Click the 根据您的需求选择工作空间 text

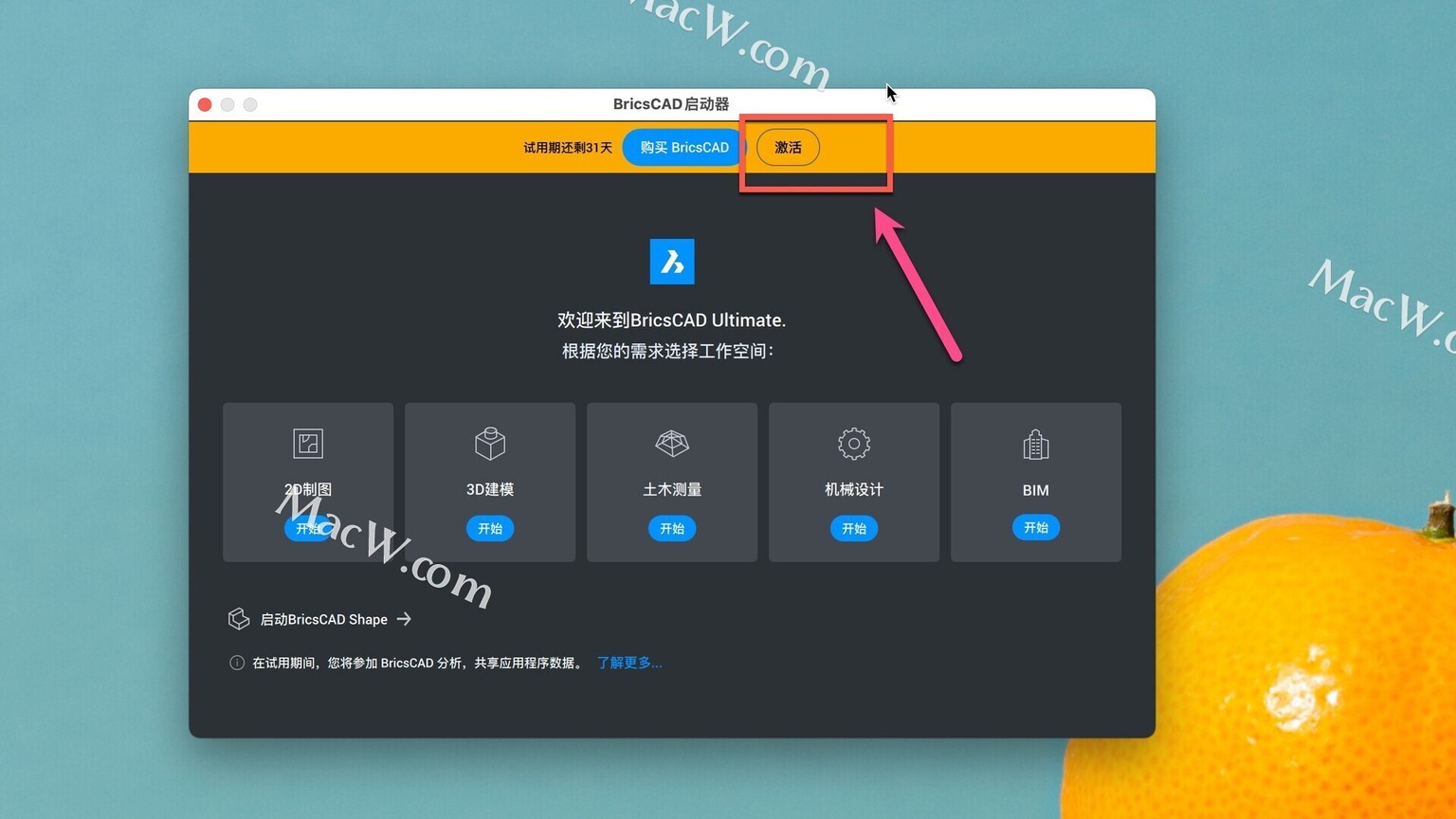click(x=668, y=352)
